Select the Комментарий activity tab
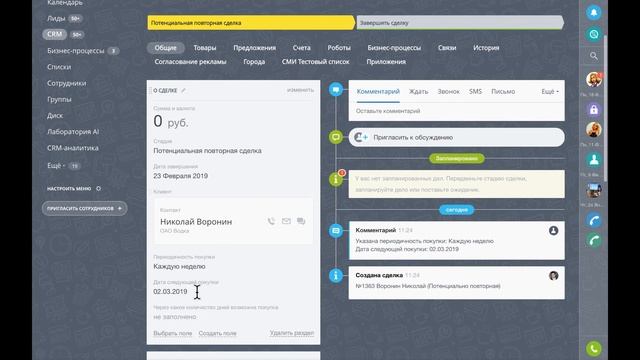Image resolution: width=640 pixels, height=360 pixels. pos(378,91)
